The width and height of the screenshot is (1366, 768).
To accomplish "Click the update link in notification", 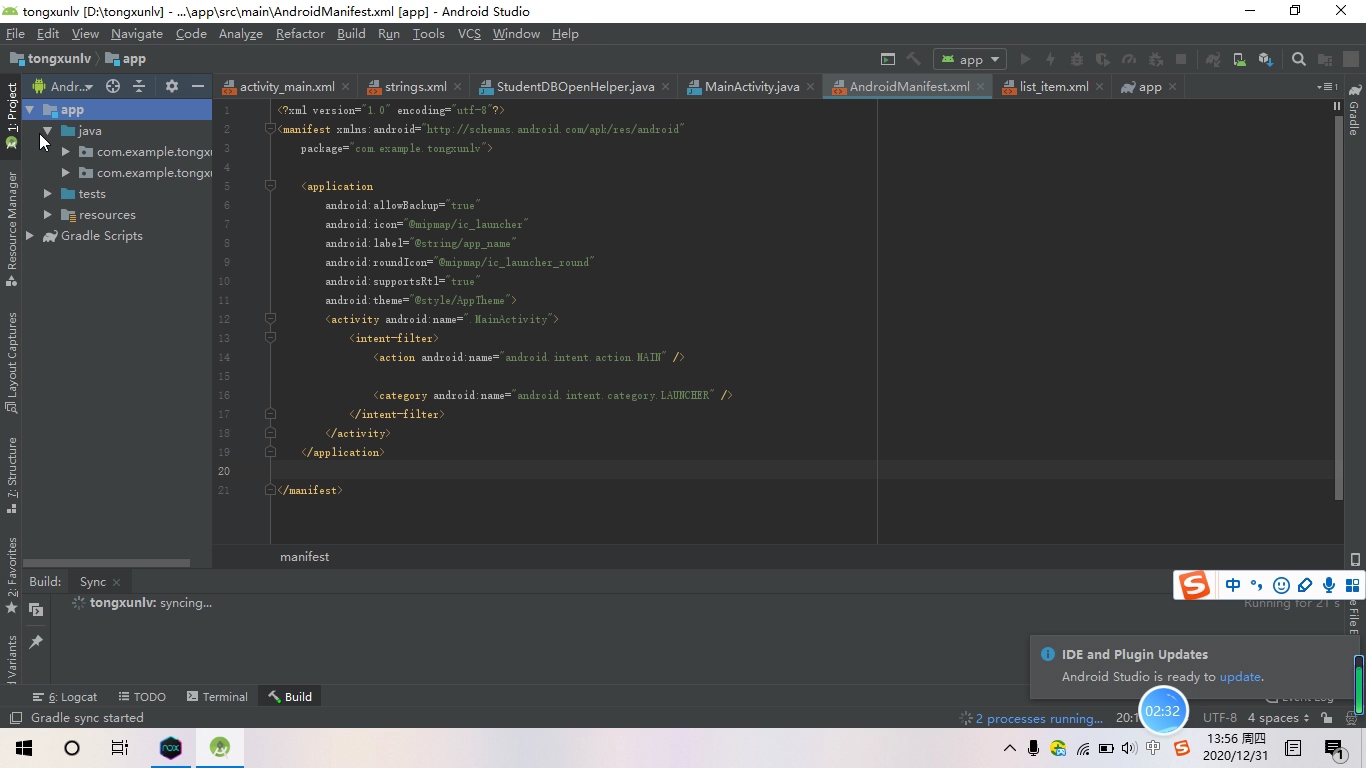I will (1240, 676).
